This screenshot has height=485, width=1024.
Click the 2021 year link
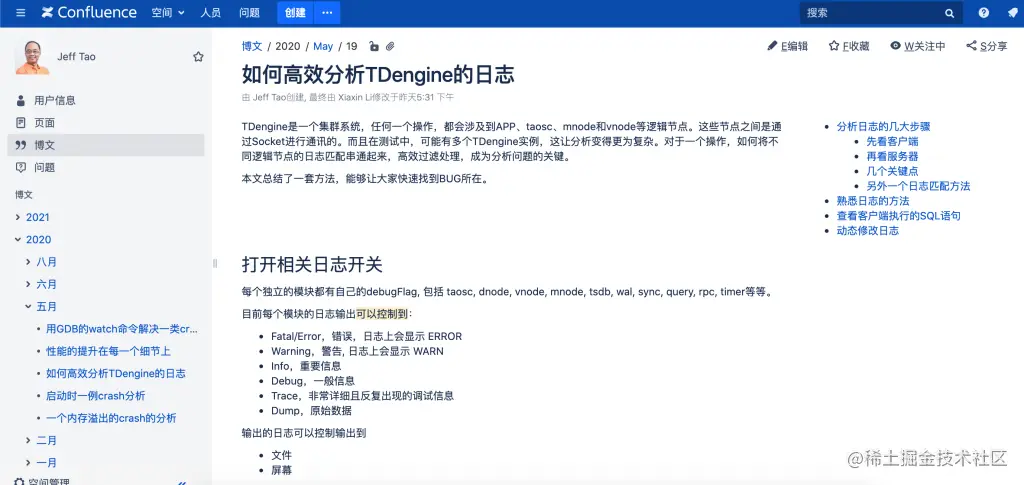click(37, 217)
